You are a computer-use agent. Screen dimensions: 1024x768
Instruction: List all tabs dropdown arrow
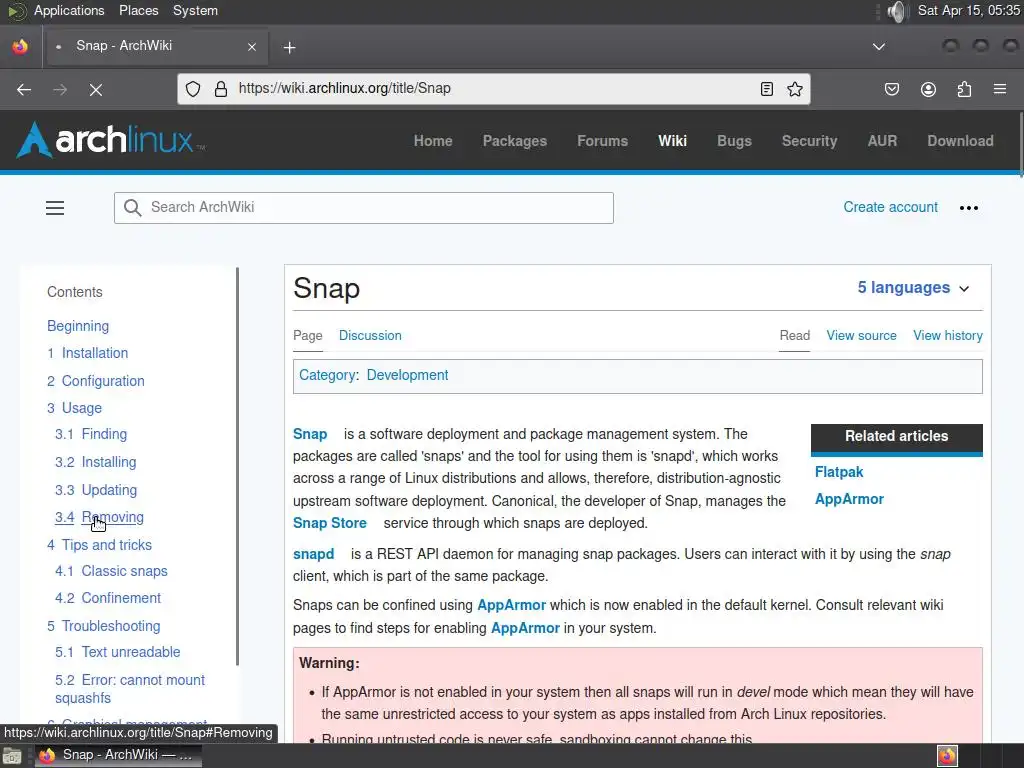coord(879,46)
